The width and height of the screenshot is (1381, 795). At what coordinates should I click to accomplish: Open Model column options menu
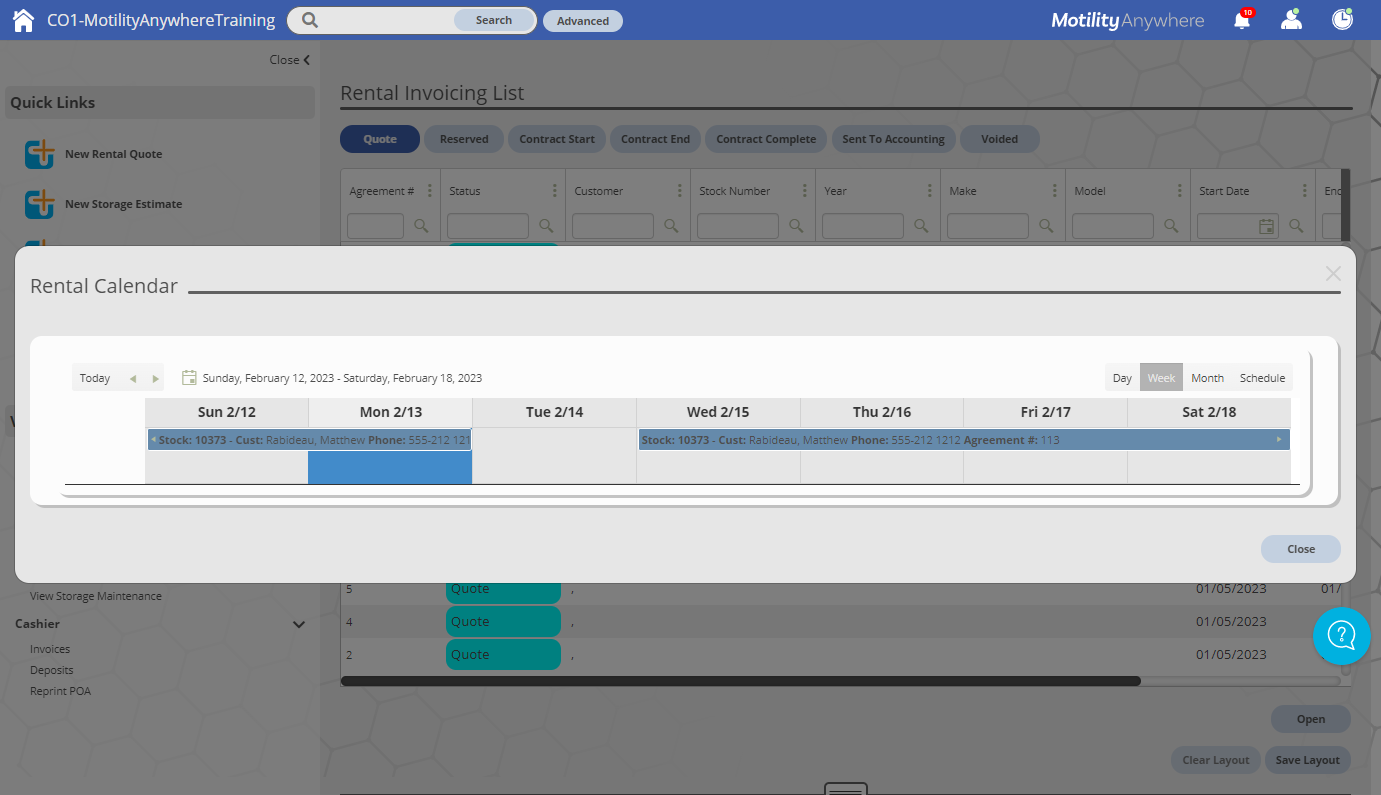point(1180,191)
